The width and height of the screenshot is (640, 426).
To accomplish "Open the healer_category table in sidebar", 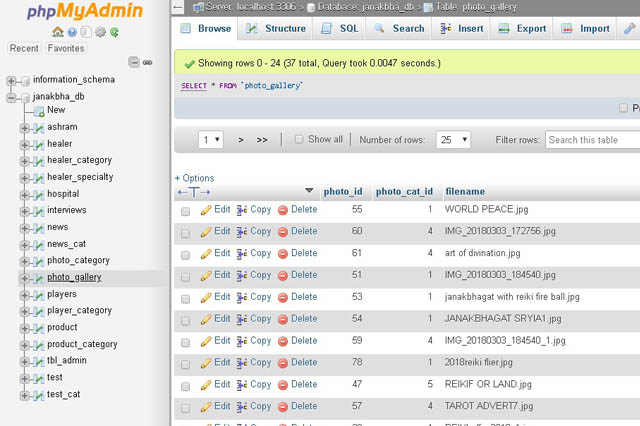I will coord(79,160).
